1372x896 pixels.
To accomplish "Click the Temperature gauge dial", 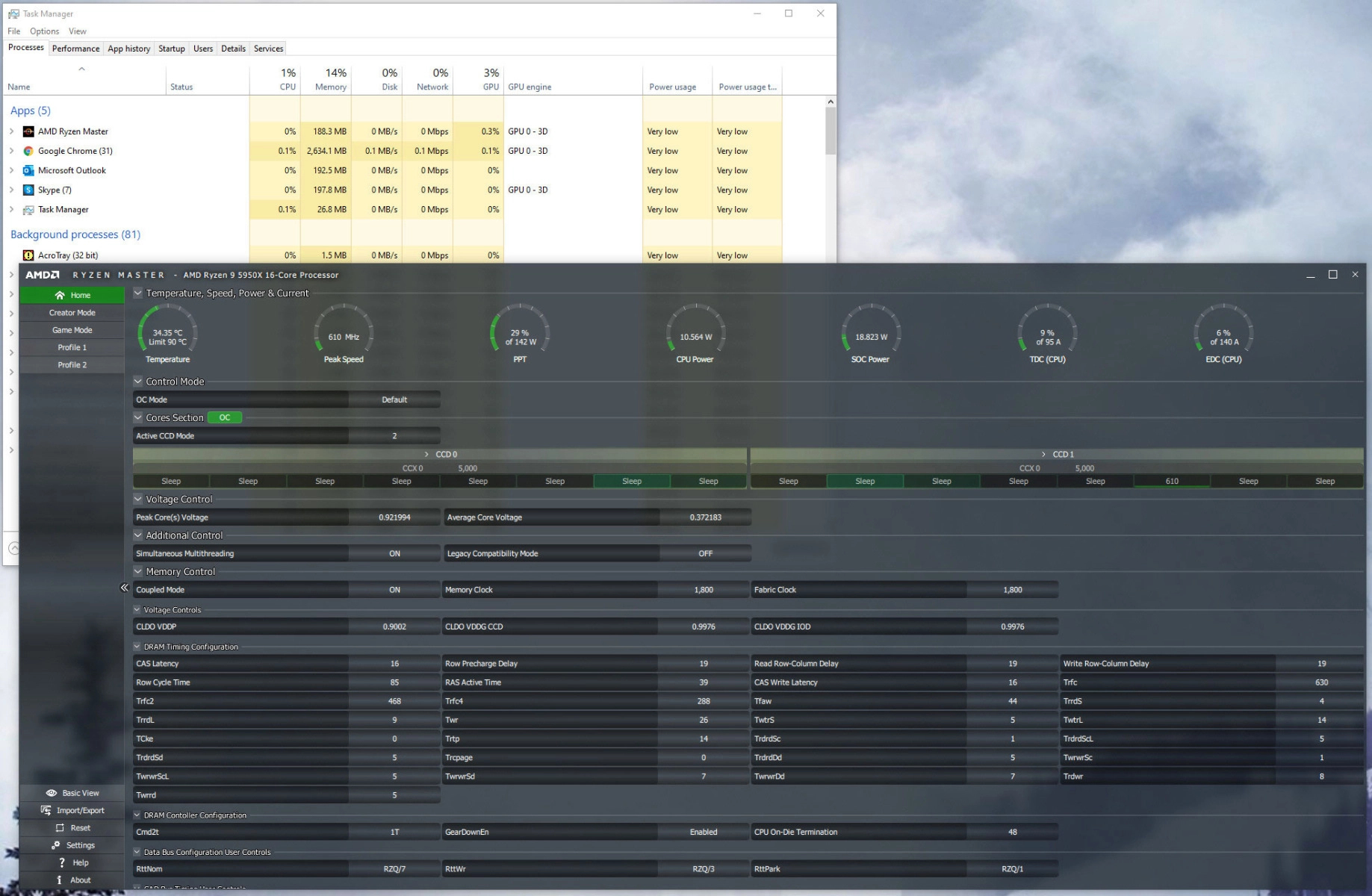I will 167,332.
